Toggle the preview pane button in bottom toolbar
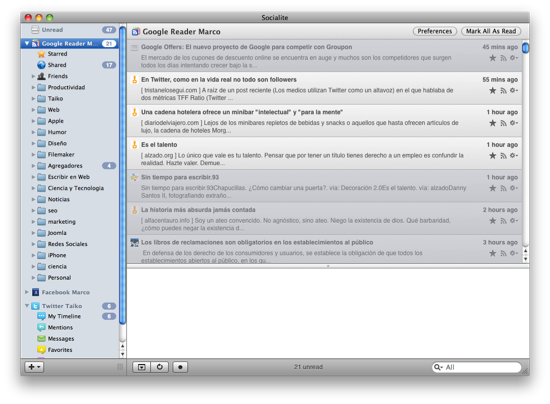The width and height of the screenshot is (550, 404). (142, 367)
